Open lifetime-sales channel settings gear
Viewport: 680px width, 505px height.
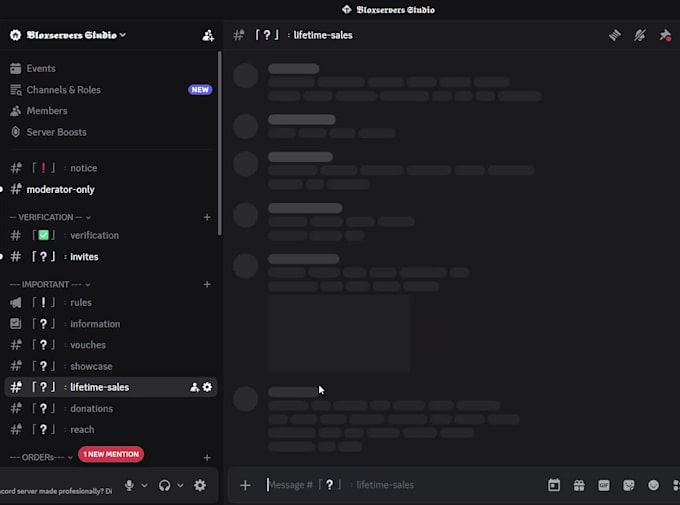point(208,387)
